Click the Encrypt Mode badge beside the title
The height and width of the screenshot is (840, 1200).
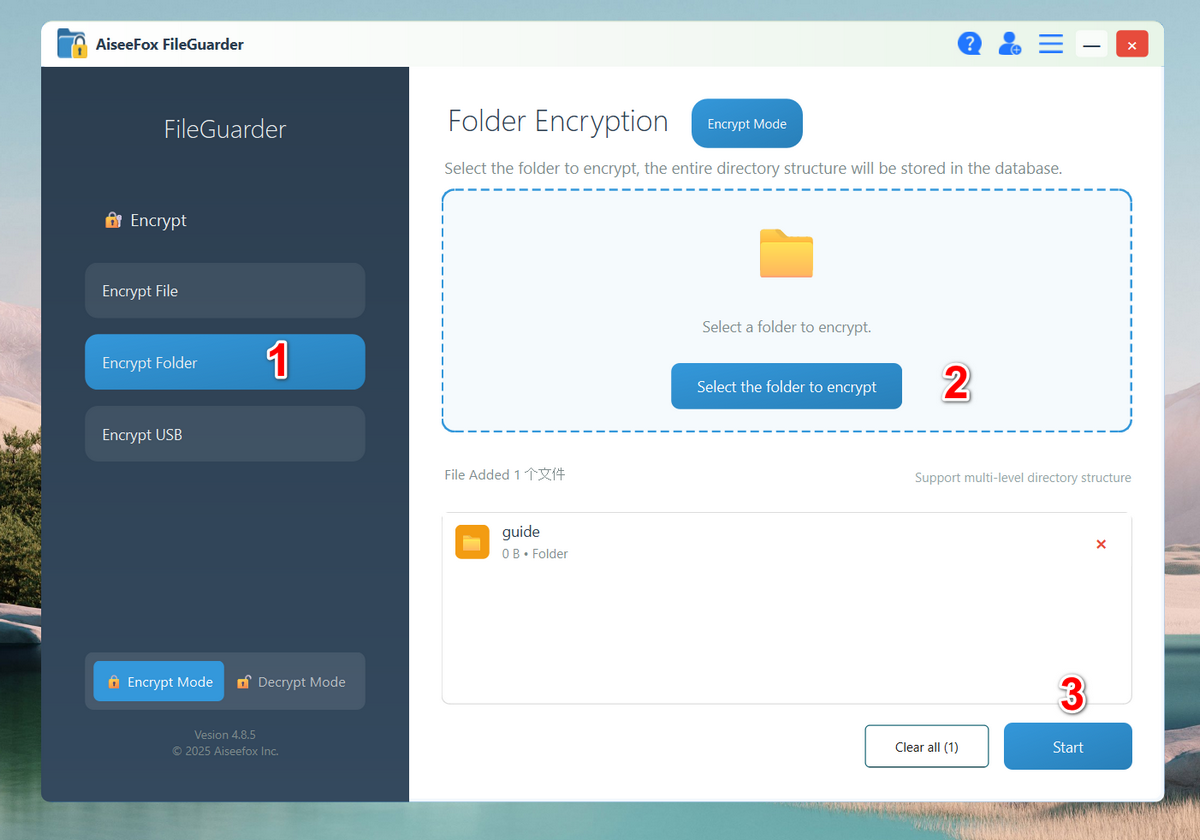pos(746,123)
